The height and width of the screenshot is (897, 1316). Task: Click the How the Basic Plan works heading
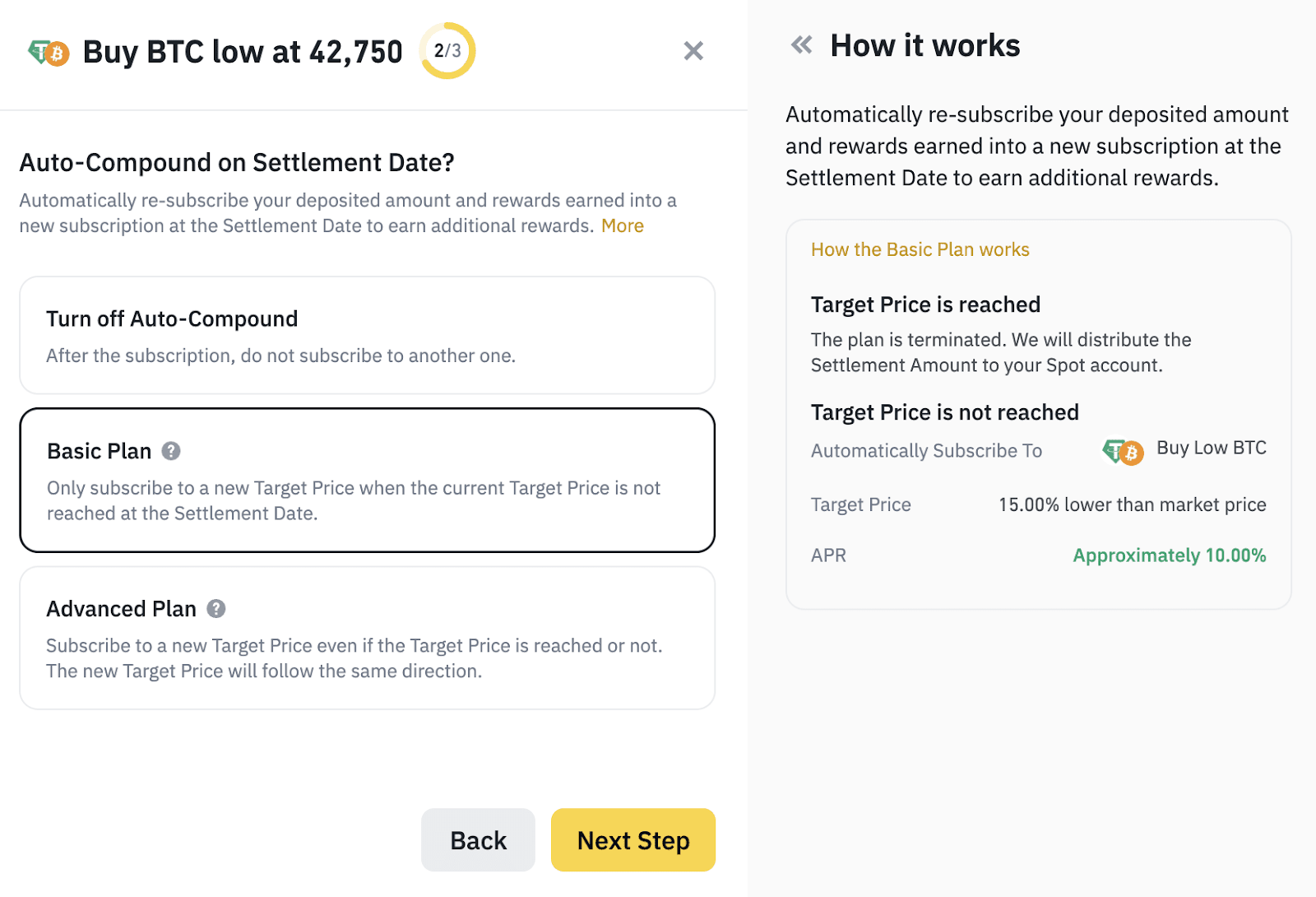pos(920,249)
